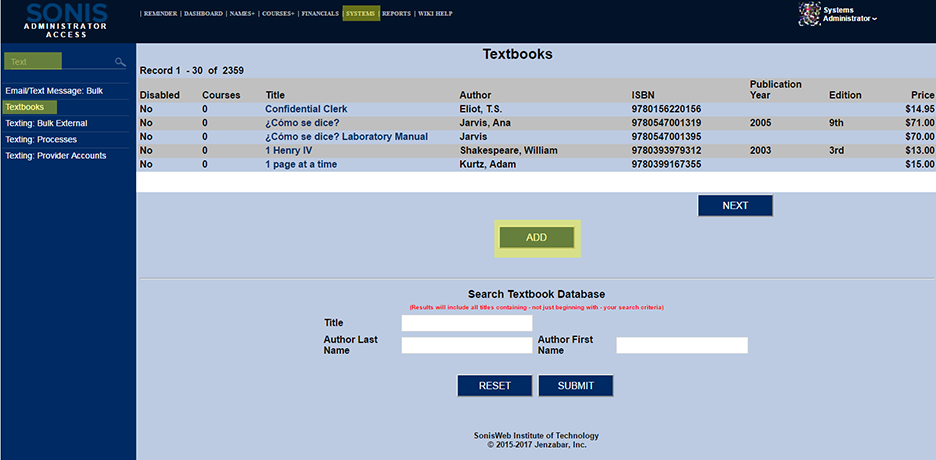Click author Kurtz, Adam

pos(487,164)
